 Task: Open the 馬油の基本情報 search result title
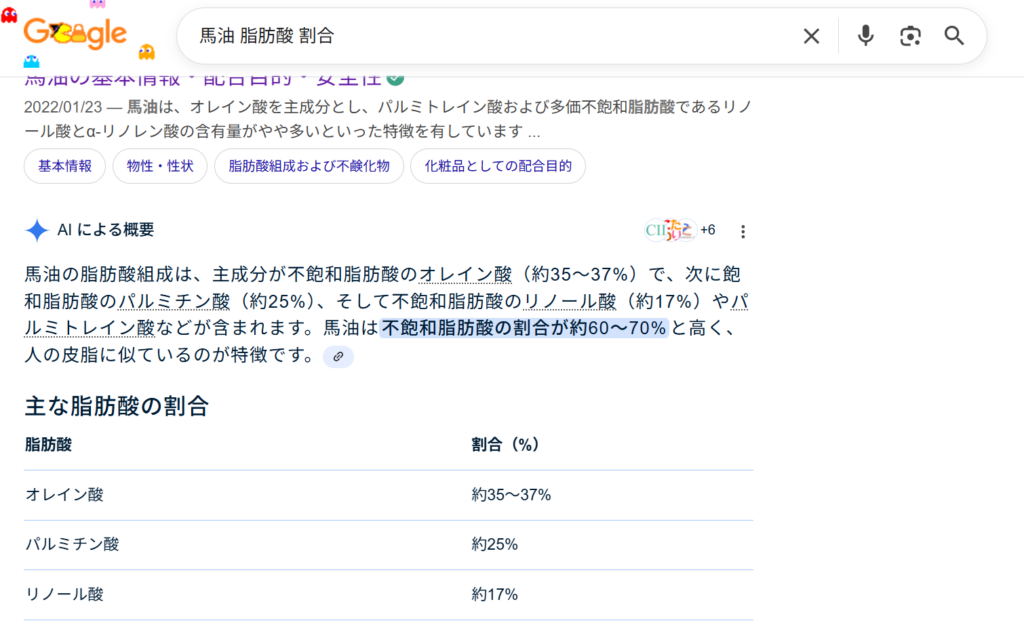click(x=200, y=79)
